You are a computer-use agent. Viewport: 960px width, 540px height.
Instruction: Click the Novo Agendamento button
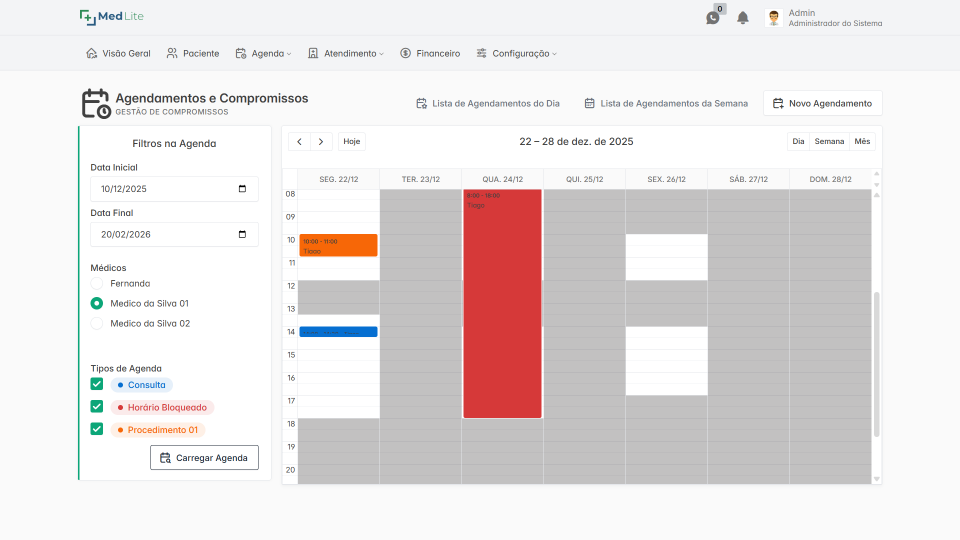coord(822,103)
